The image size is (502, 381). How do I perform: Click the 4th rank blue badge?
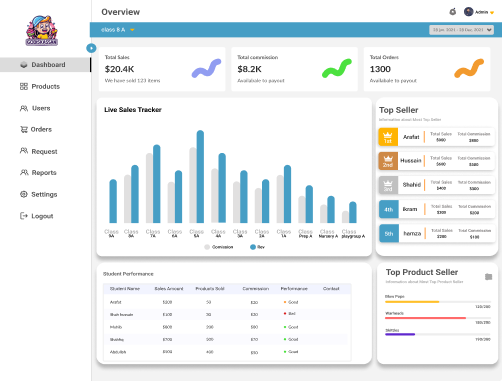(389, 209)
